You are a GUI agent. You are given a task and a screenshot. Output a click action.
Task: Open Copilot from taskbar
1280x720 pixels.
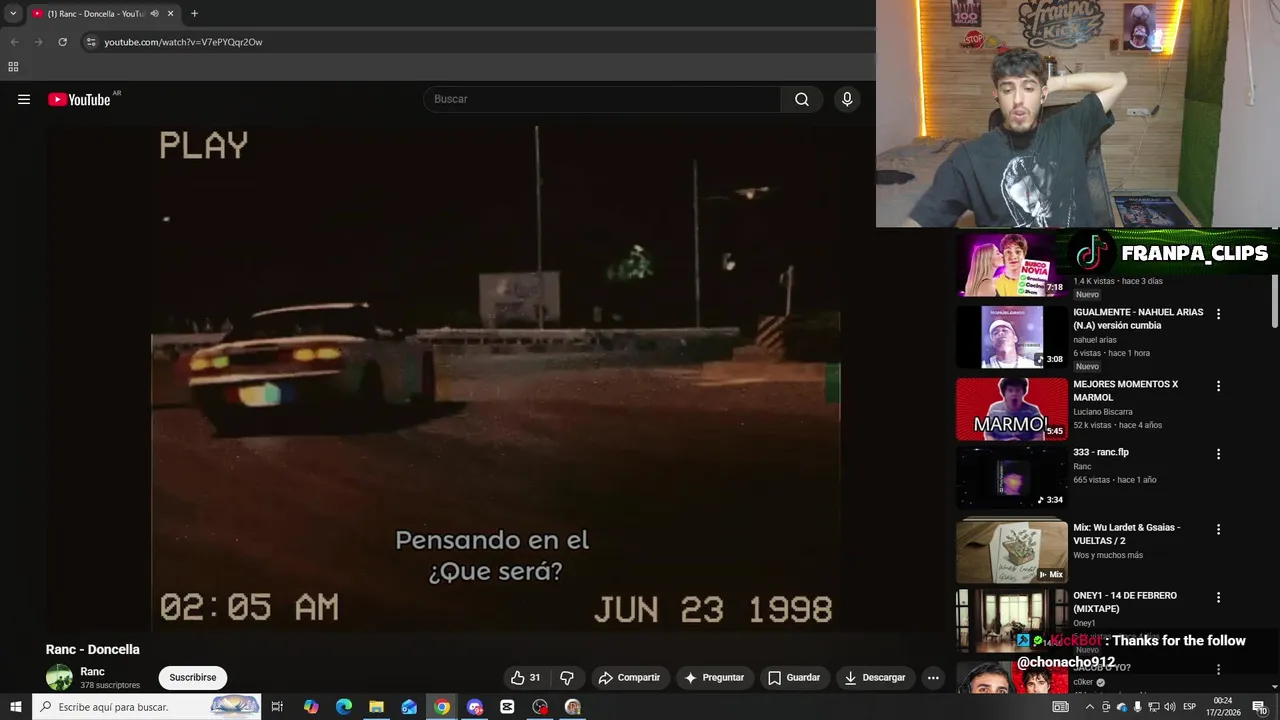[x=311, y=707]
